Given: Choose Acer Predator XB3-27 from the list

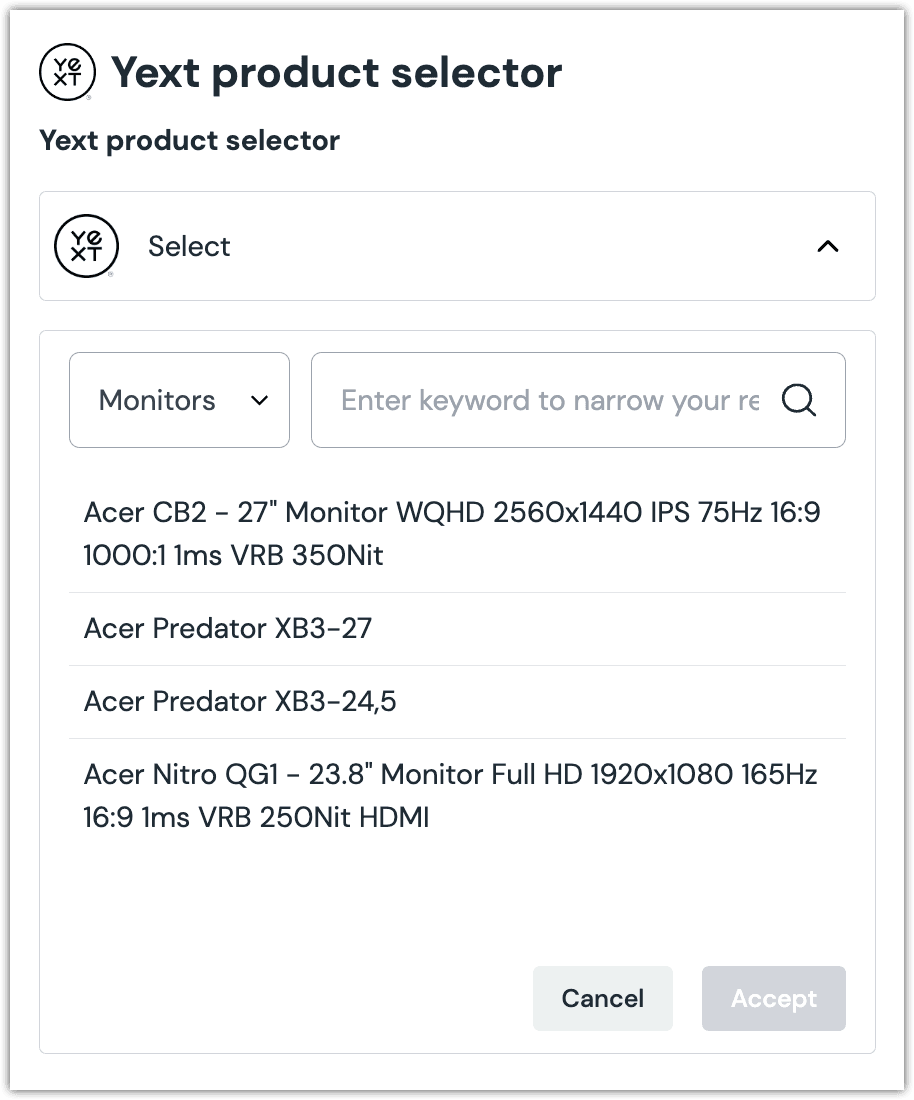Looking at the screenshot, I should (x=457, y=629).
